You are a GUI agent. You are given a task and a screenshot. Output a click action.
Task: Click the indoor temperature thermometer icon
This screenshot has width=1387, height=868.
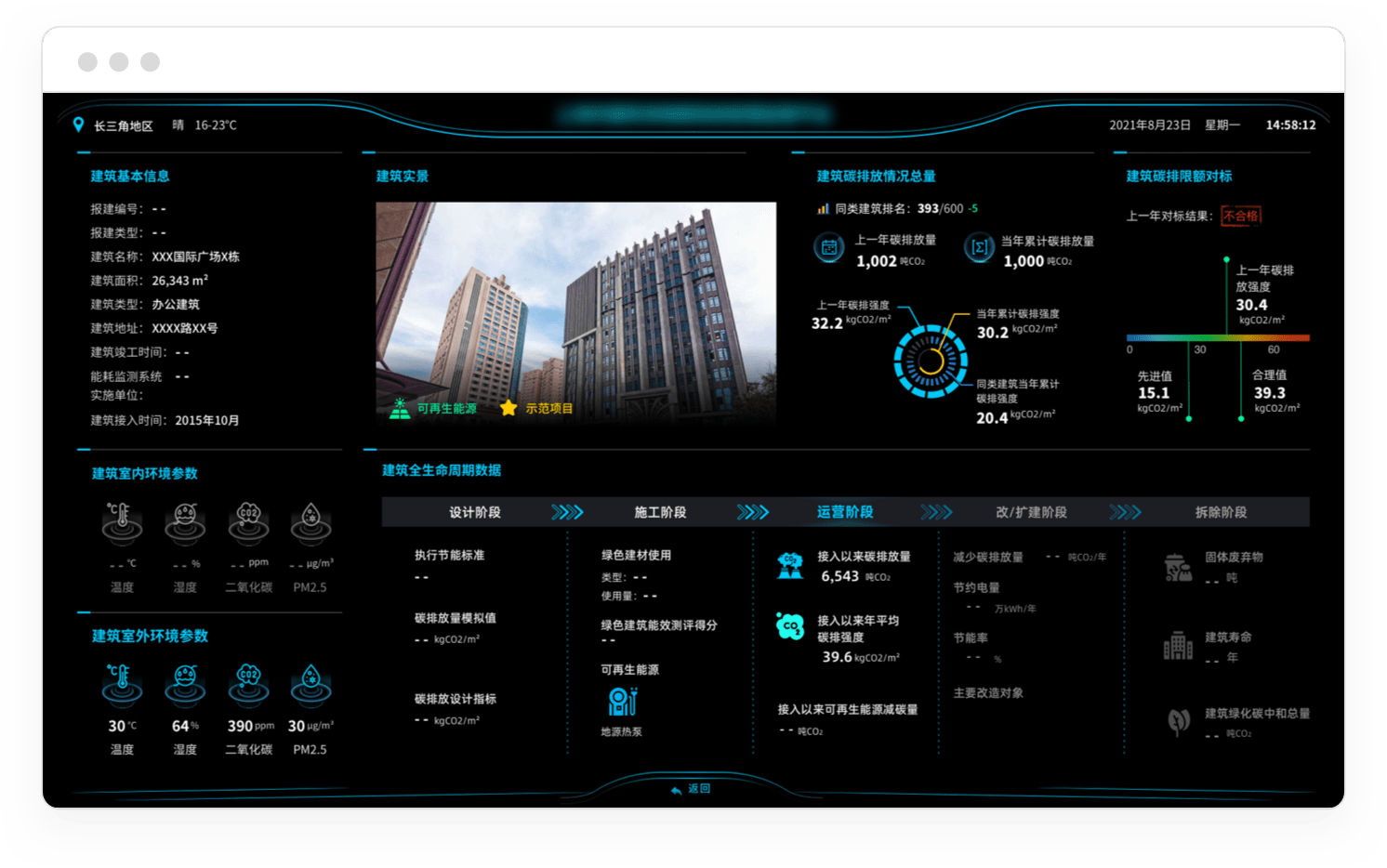(x=122, y=523)
